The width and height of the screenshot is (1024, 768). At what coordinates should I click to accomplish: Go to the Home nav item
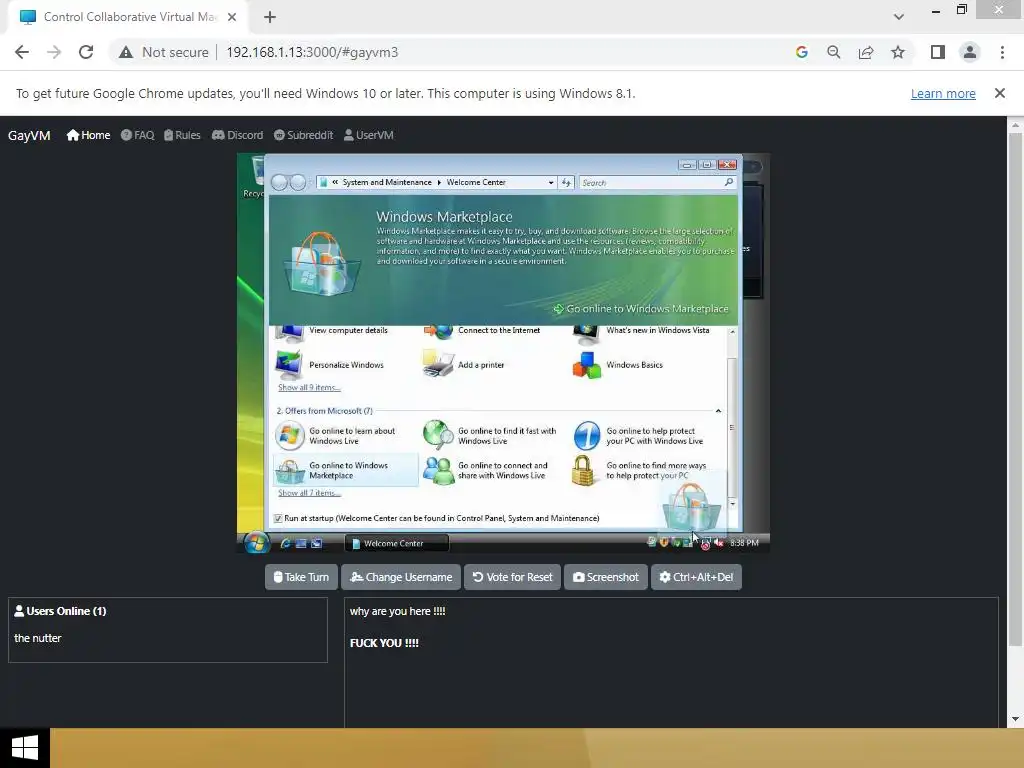[x=88, y=135]
